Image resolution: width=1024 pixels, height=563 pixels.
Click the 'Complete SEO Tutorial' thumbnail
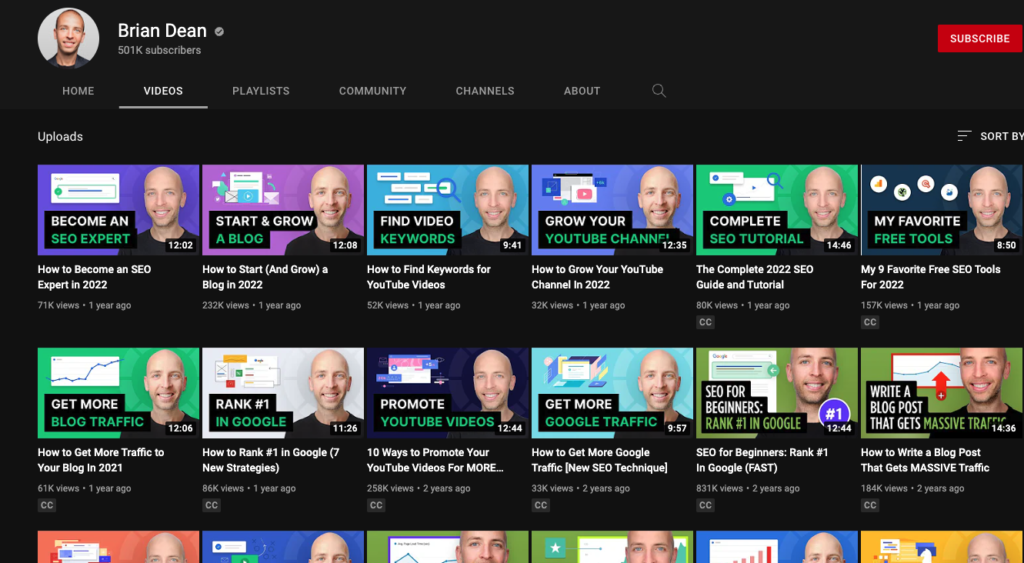click(776, 210)
